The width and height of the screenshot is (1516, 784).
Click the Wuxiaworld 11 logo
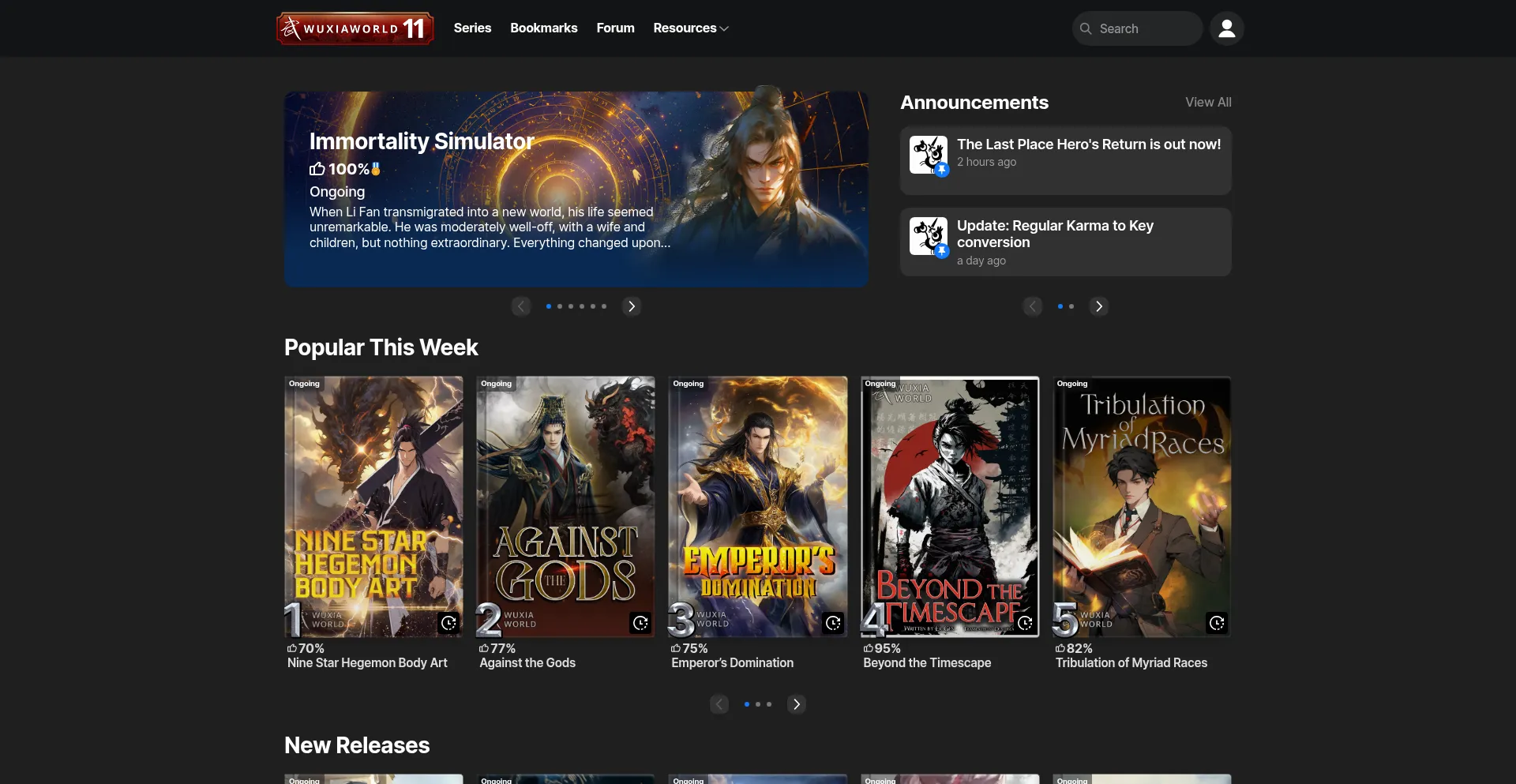355,28
